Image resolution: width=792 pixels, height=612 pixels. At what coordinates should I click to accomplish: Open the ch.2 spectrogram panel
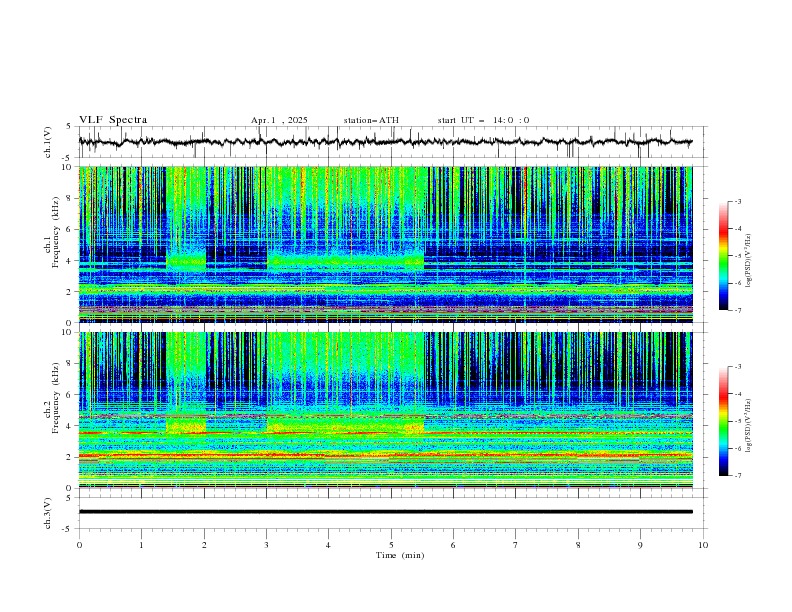tap(385, 410)
